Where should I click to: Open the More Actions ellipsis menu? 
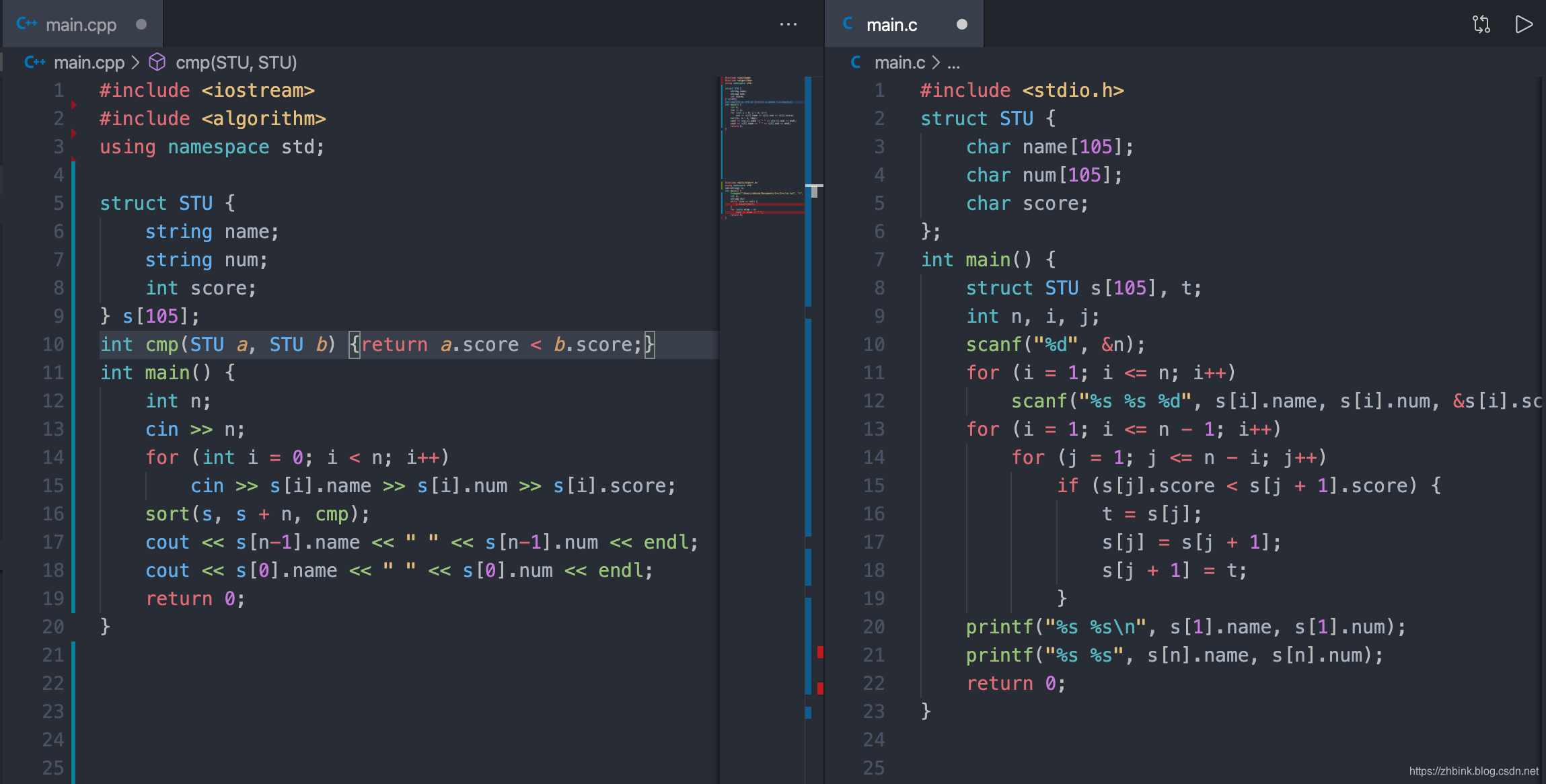pos(788,24)
